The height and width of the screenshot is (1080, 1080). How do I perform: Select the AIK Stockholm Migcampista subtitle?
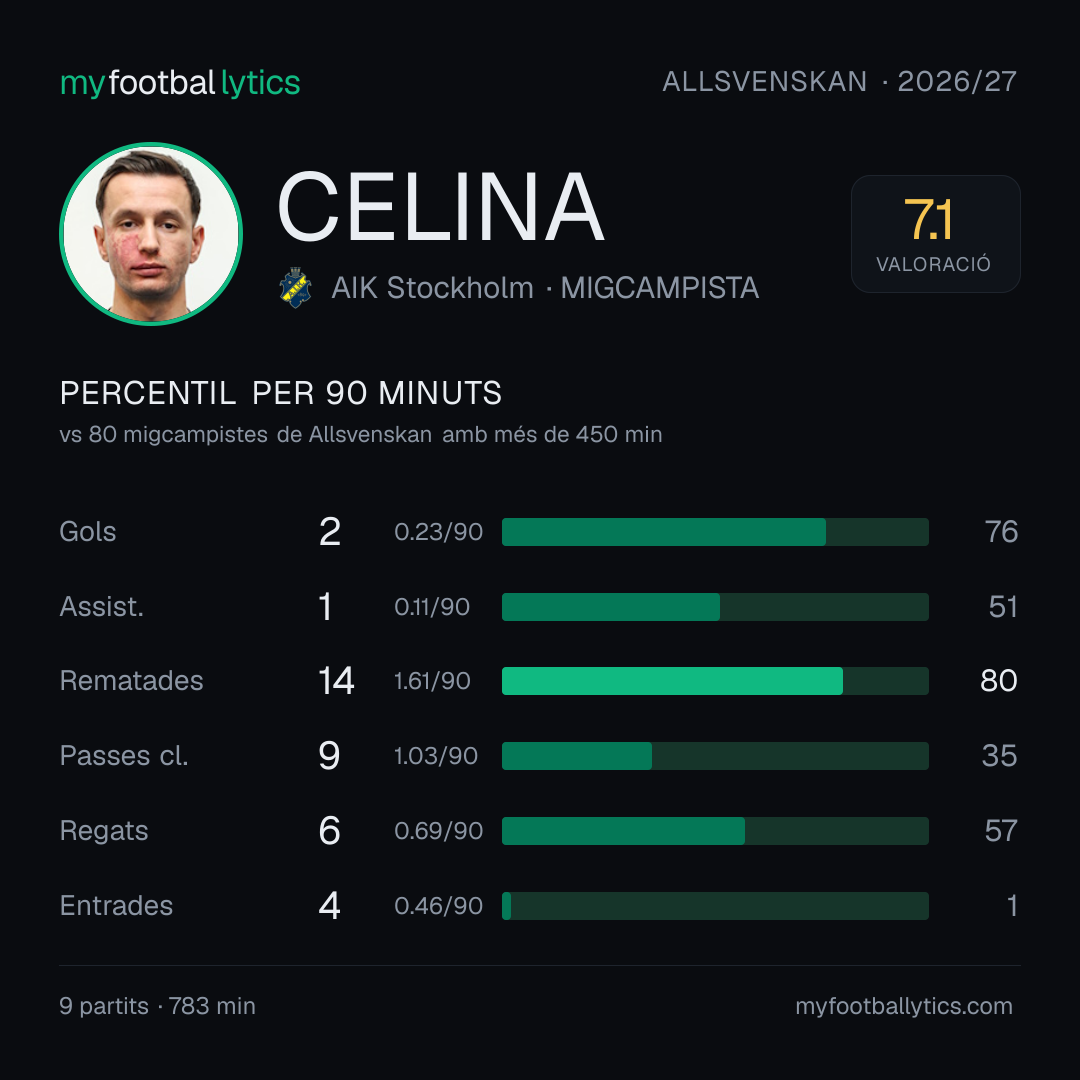coord(545,287)
